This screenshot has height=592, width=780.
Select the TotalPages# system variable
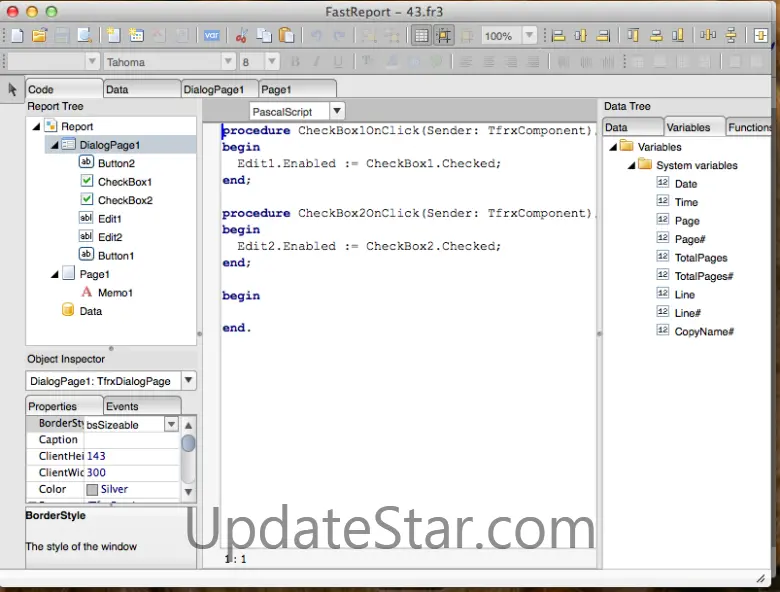pos(704,276)
